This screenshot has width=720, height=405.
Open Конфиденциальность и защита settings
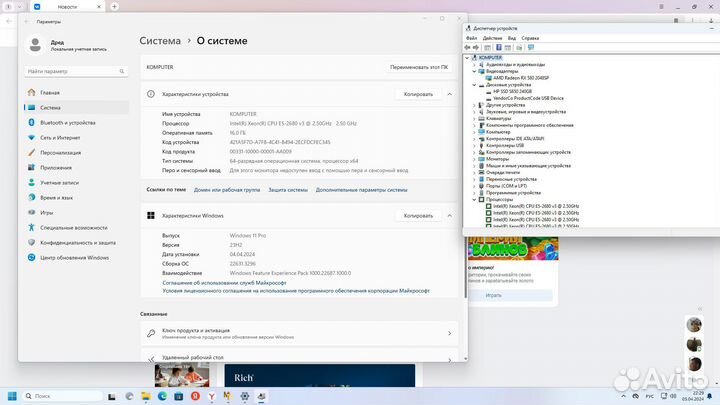point(76,242)
